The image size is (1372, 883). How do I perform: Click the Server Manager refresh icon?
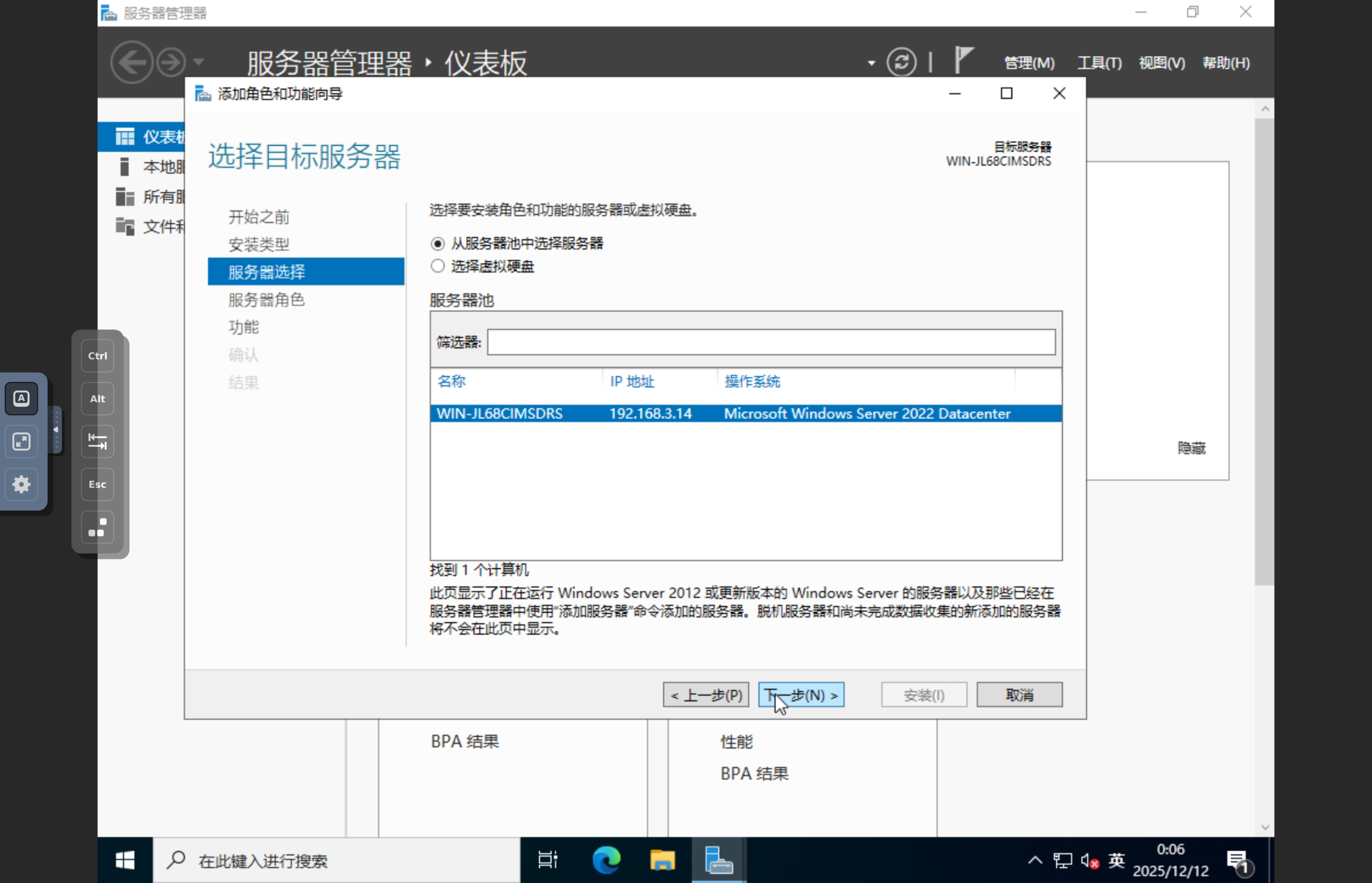click(901, 62)
